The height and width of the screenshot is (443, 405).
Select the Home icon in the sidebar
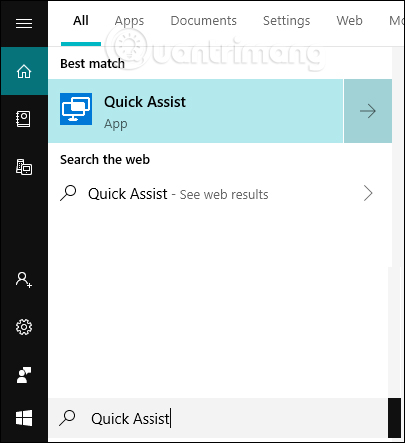click(x=24, y=71)
